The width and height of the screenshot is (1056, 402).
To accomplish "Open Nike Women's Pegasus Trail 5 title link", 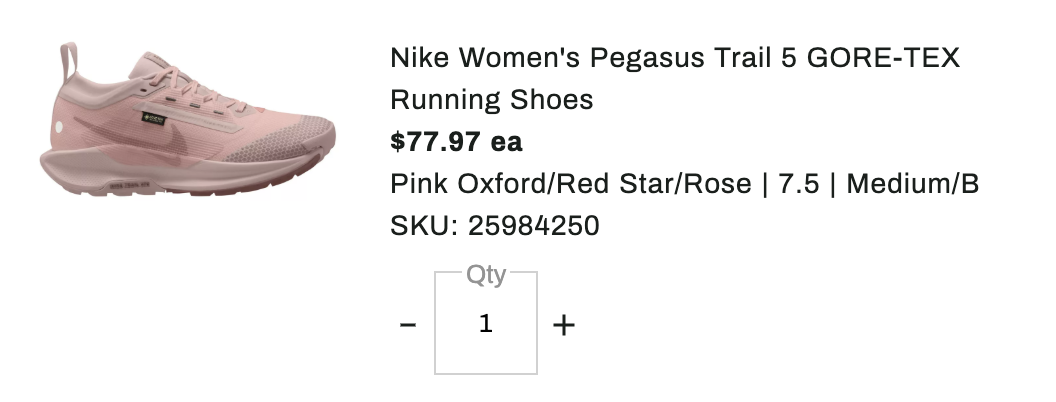I will pyautogui.click(x=674, y=58).
